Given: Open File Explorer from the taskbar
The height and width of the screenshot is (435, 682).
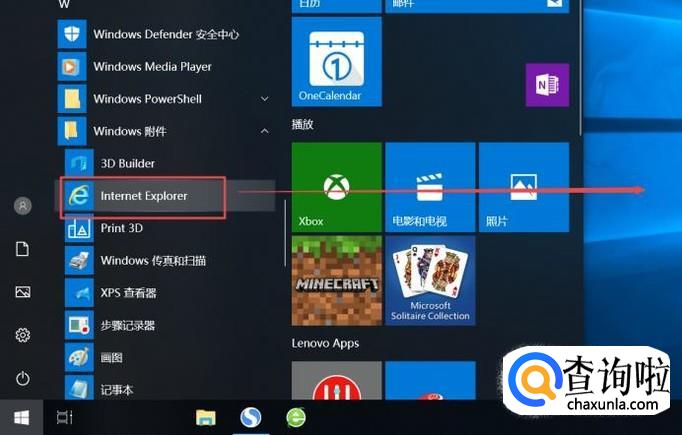Looking at the screenshot, I should point(206,418).
